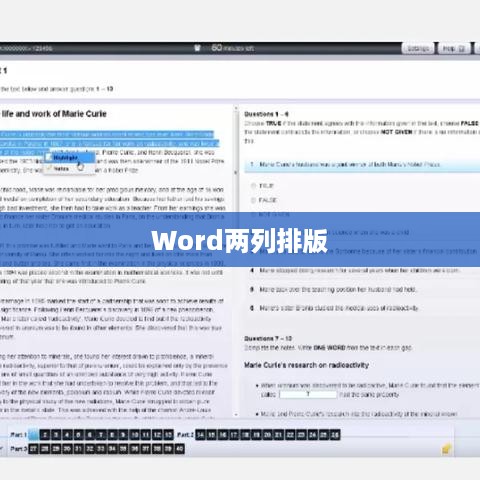Screen dimensions: 480x480
Task: Click the timer clock icon
Action: point(197,48)
